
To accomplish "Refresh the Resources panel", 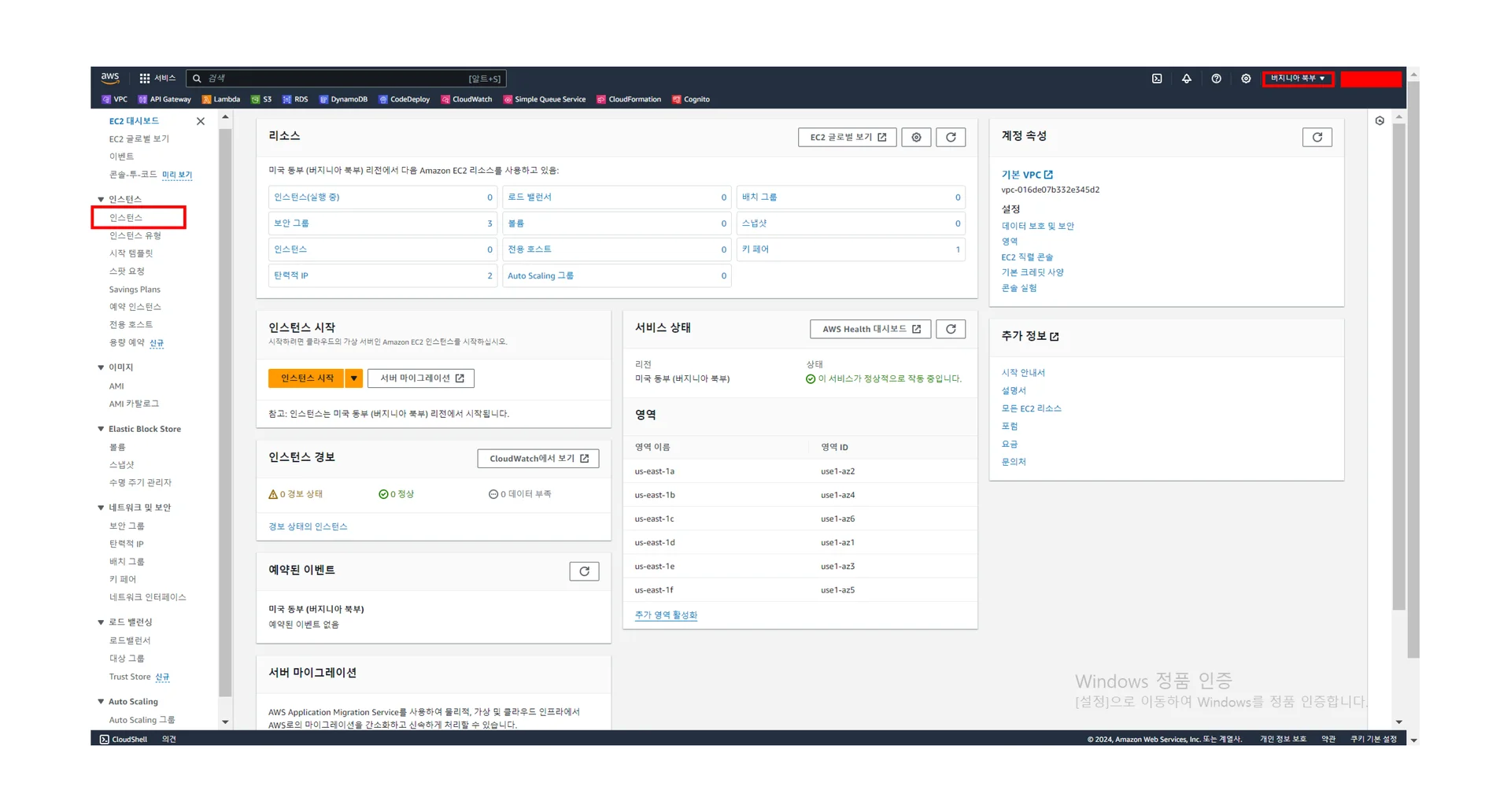I will click(951, 138).
